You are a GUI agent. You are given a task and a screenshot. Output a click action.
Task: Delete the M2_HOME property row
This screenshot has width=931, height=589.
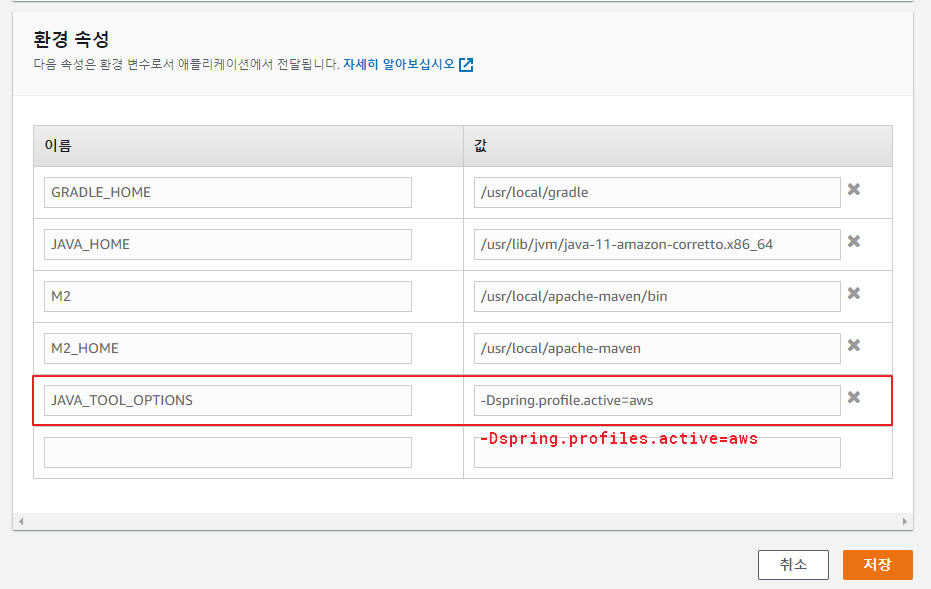click(854, 346)
